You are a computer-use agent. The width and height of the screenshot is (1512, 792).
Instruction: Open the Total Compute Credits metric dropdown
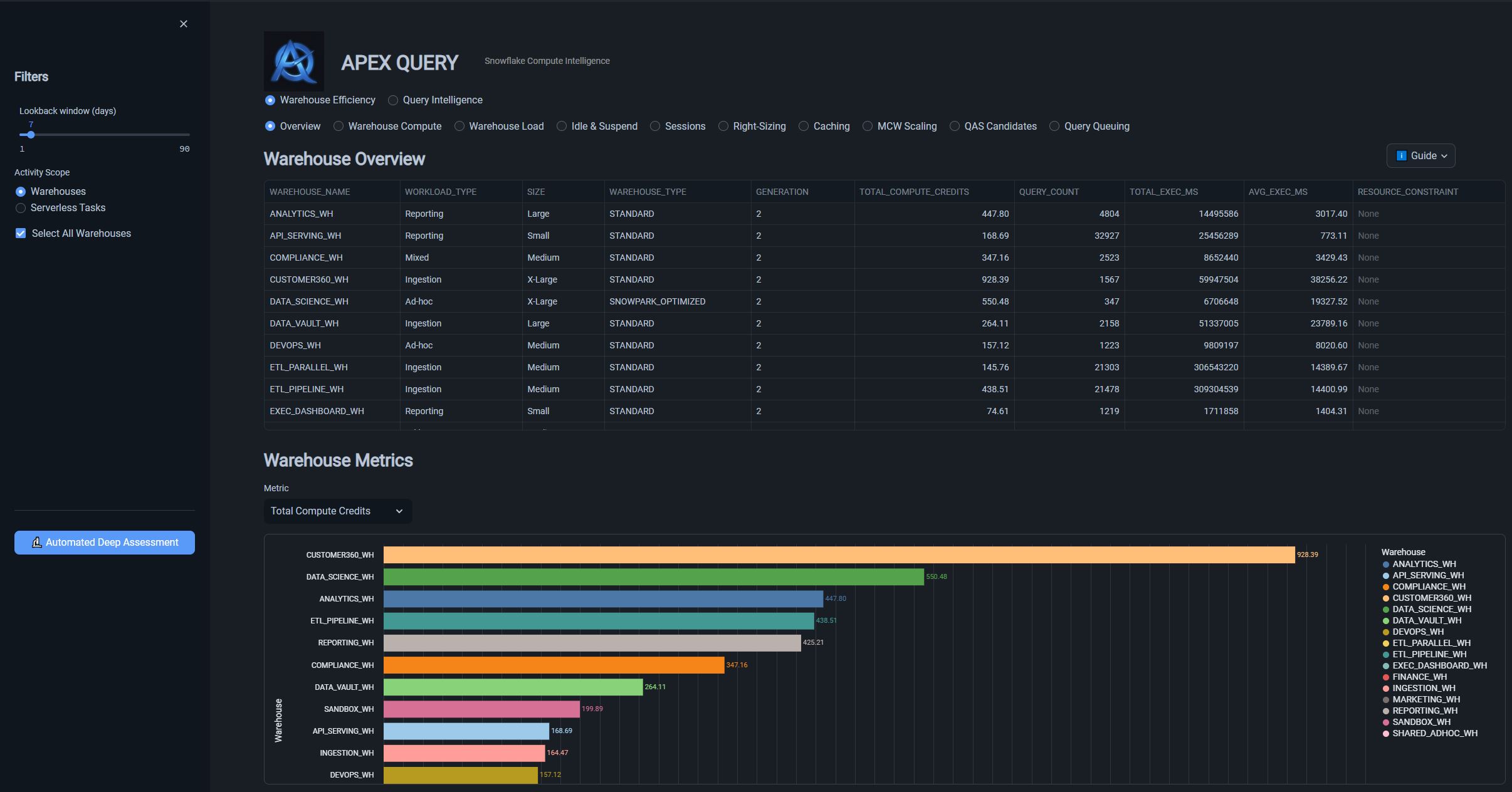click(338, 511)
